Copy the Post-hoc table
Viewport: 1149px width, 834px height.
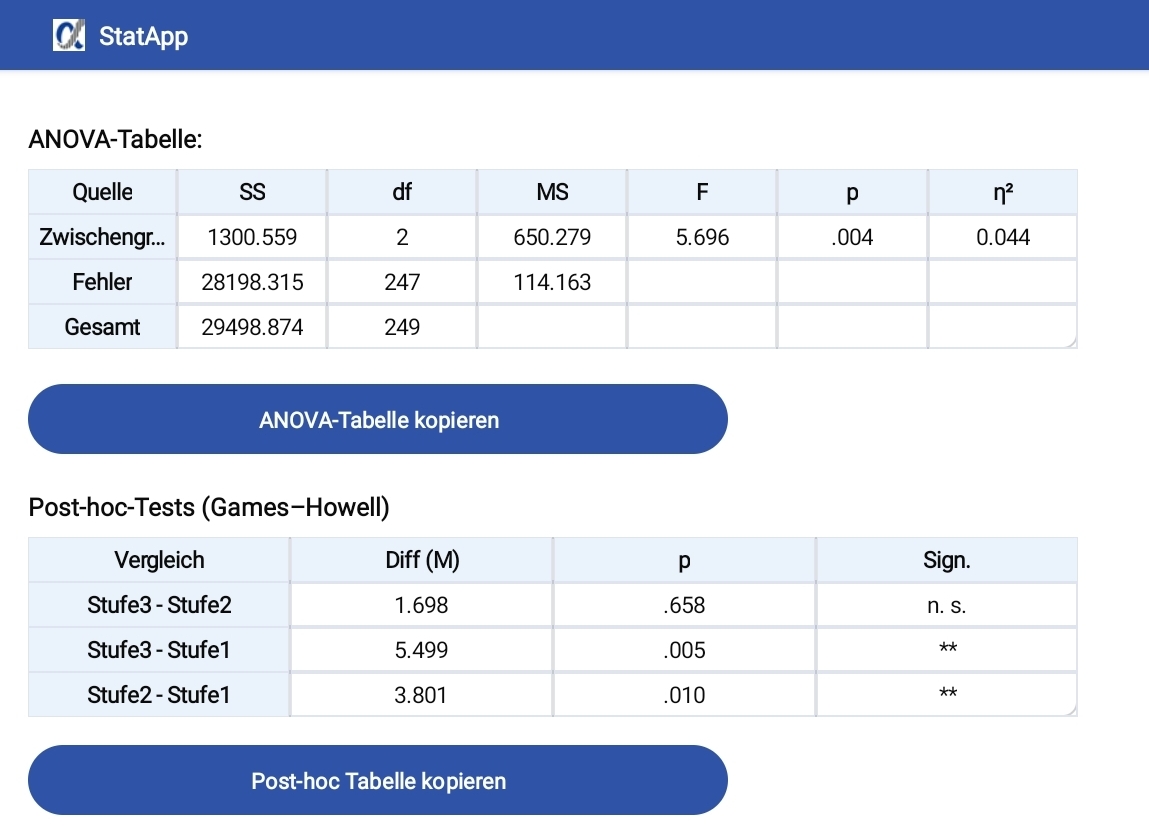pyautogui.click(x=378, y=781)
